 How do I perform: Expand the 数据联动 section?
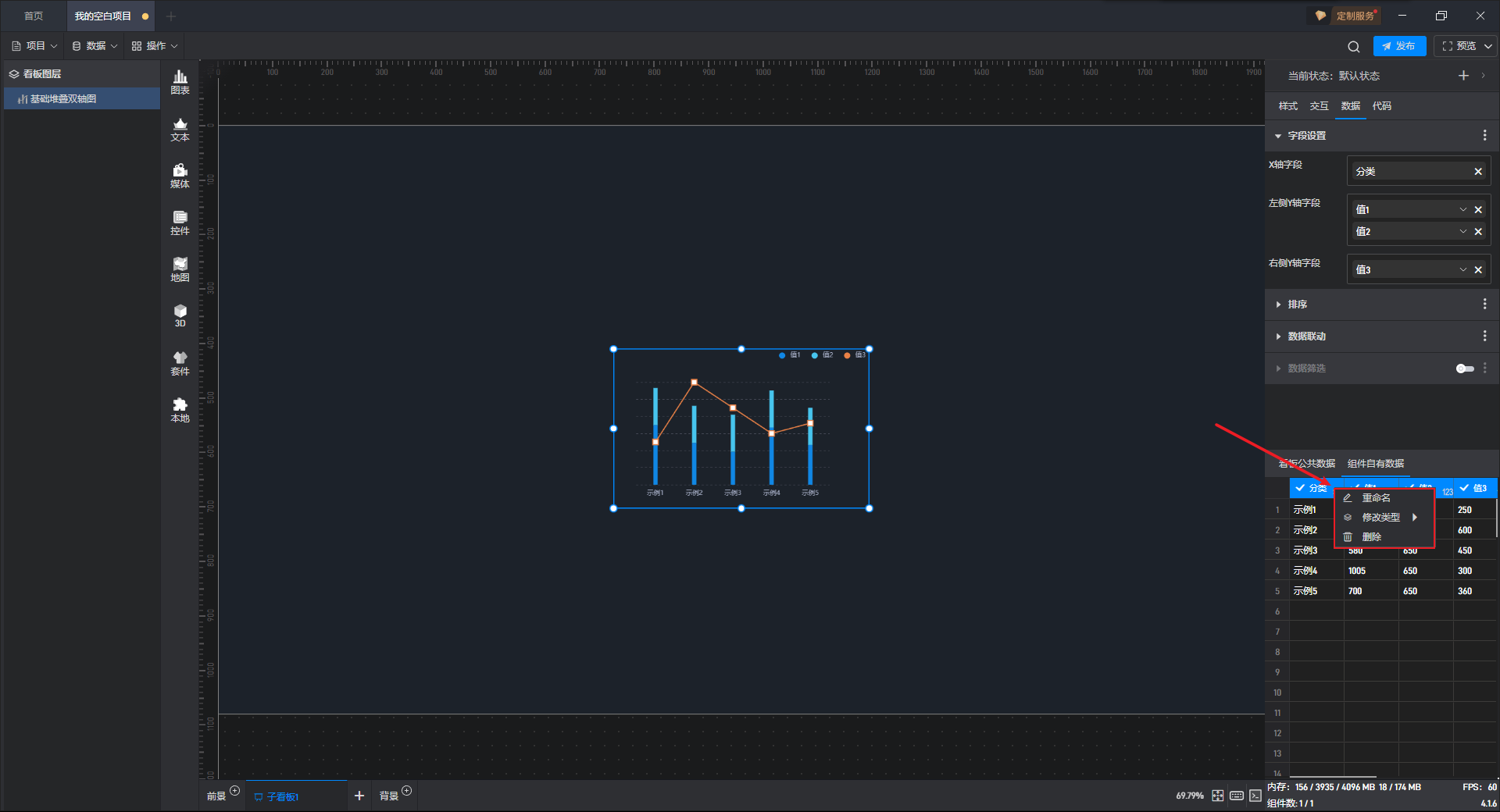tap(1278, 337)
